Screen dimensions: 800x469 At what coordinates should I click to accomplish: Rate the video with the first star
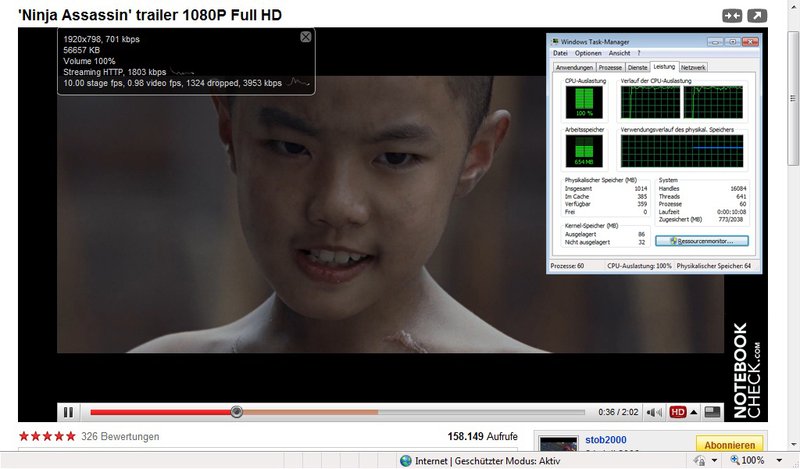(x=24, y=436)
